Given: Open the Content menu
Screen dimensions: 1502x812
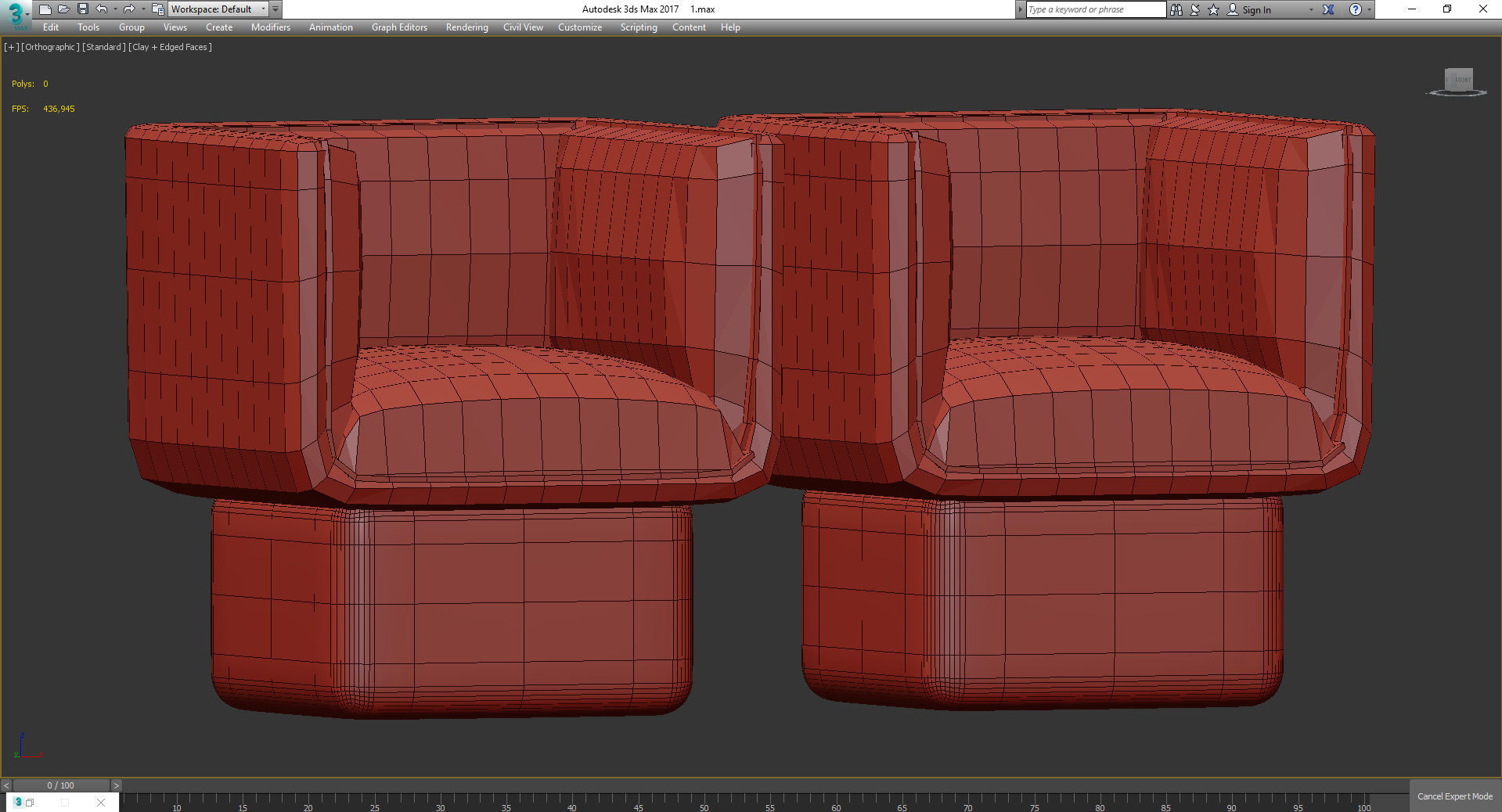Looking at the screenshot, I should [689, 27].
